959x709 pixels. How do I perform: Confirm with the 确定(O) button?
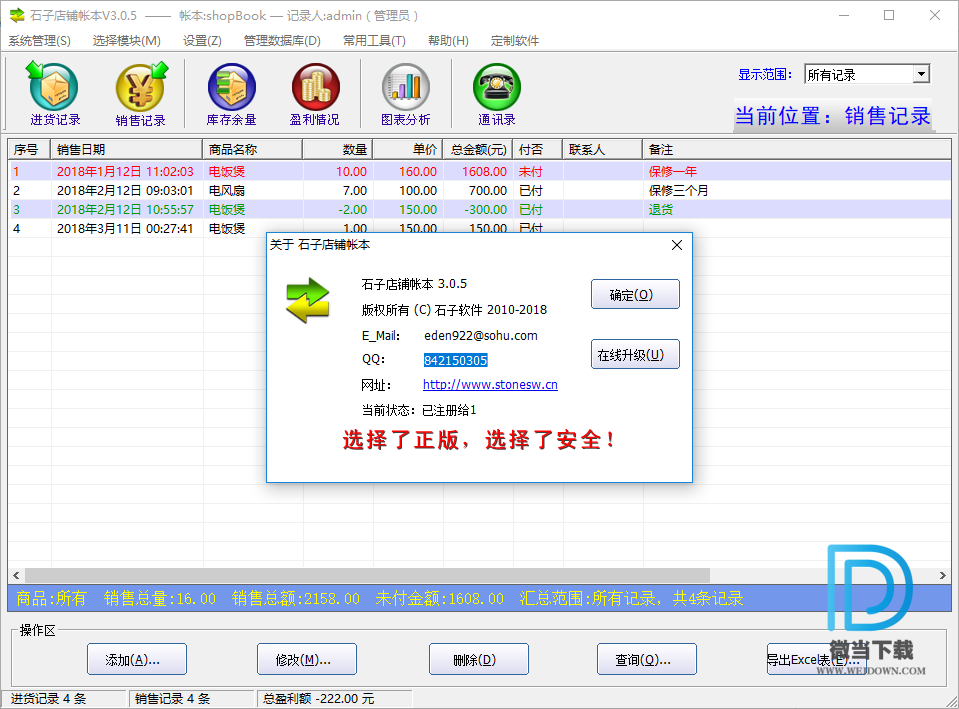click(635, 294)
